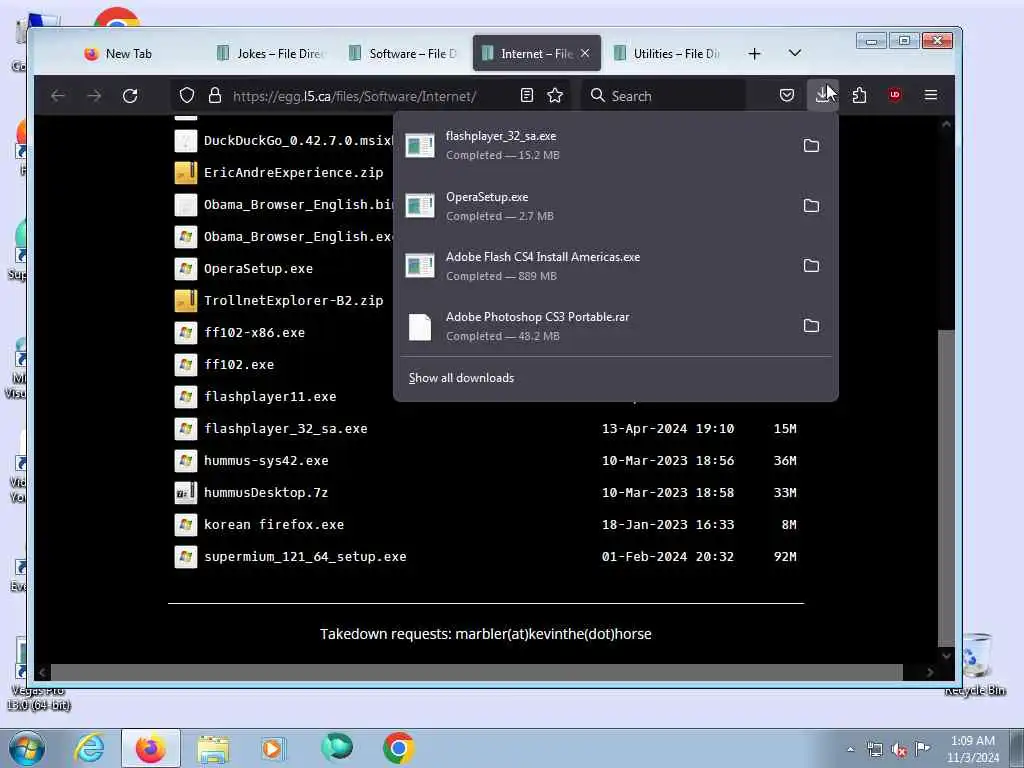Open the Save to Pocket icon
This screenshot has height=768, width=1024.
787,95
